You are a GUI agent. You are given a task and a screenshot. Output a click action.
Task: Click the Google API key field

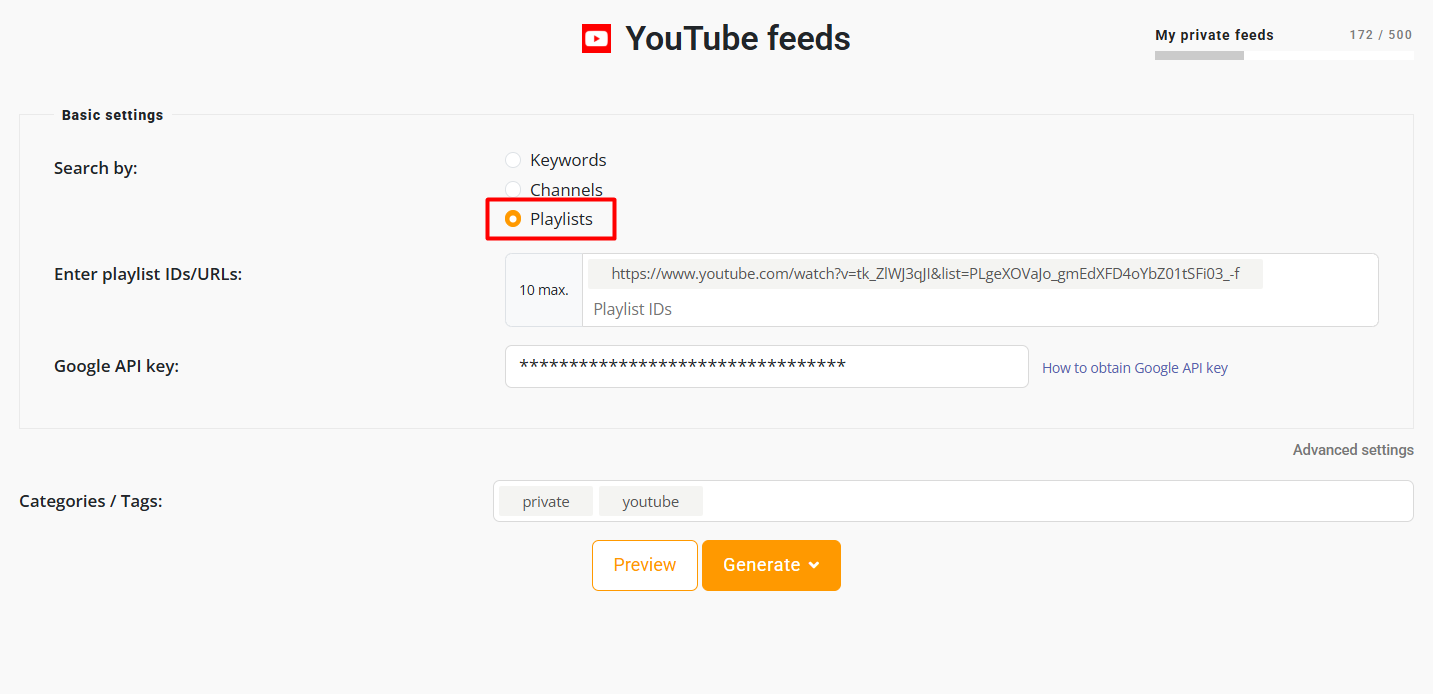pos(767,366)
